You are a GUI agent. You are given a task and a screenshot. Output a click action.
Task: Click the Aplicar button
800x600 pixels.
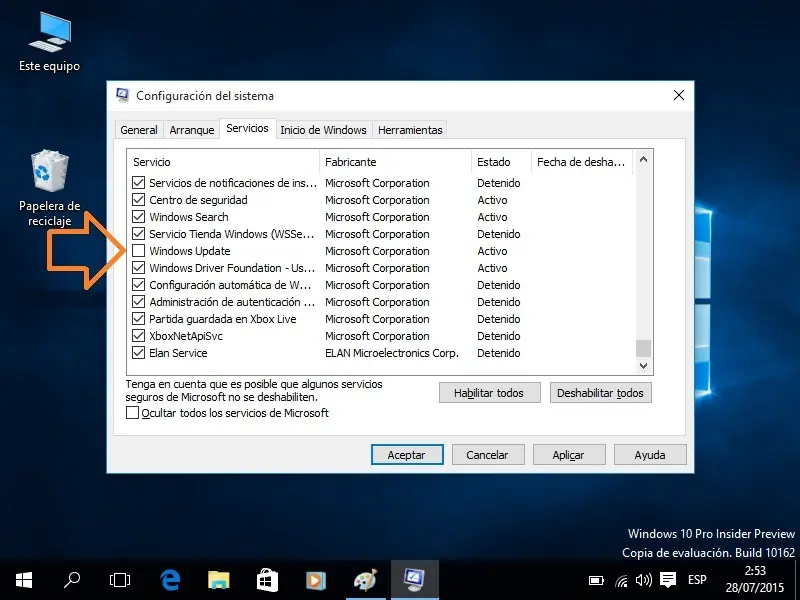[568, 455]
